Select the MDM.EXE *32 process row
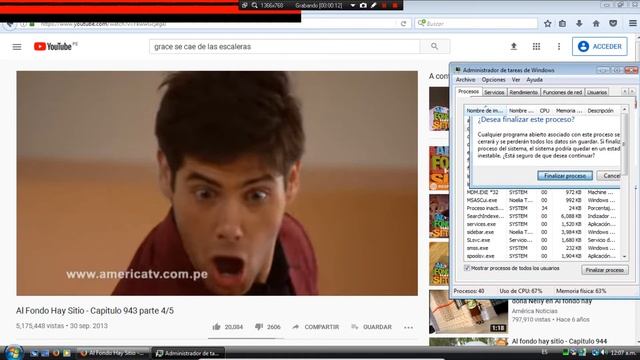The width and height of the screenshot is (640, 360). click(x=542, y=192)
